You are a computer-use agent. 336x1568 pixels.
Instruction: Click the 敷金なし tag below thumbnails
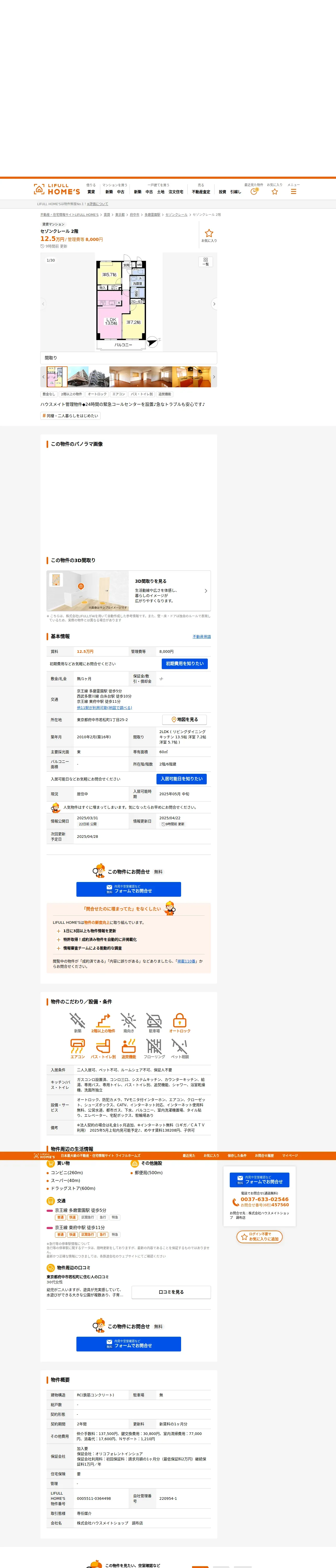[x=49, y=394]
